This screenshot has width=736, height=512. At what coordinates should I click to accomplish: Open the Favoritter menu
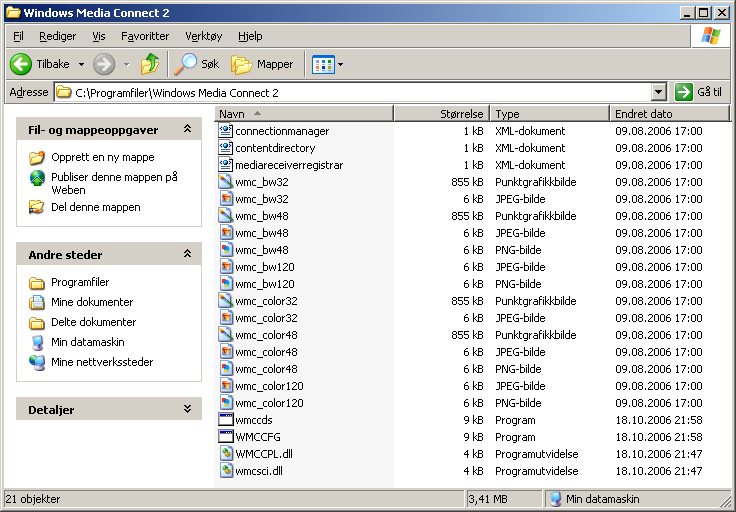click(145, 36)
